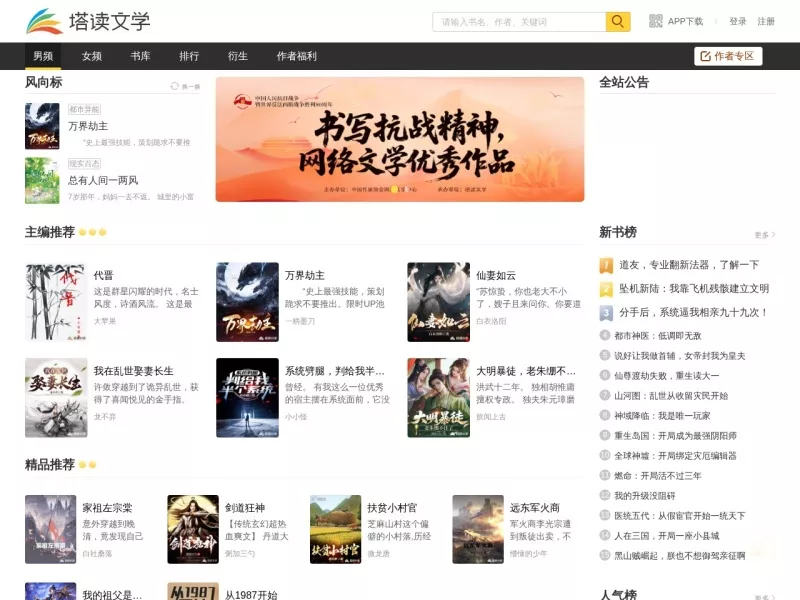The height and width of the screenshot is (600, 800).
Task: Open the 书库 tab
Action: [140, 56]
